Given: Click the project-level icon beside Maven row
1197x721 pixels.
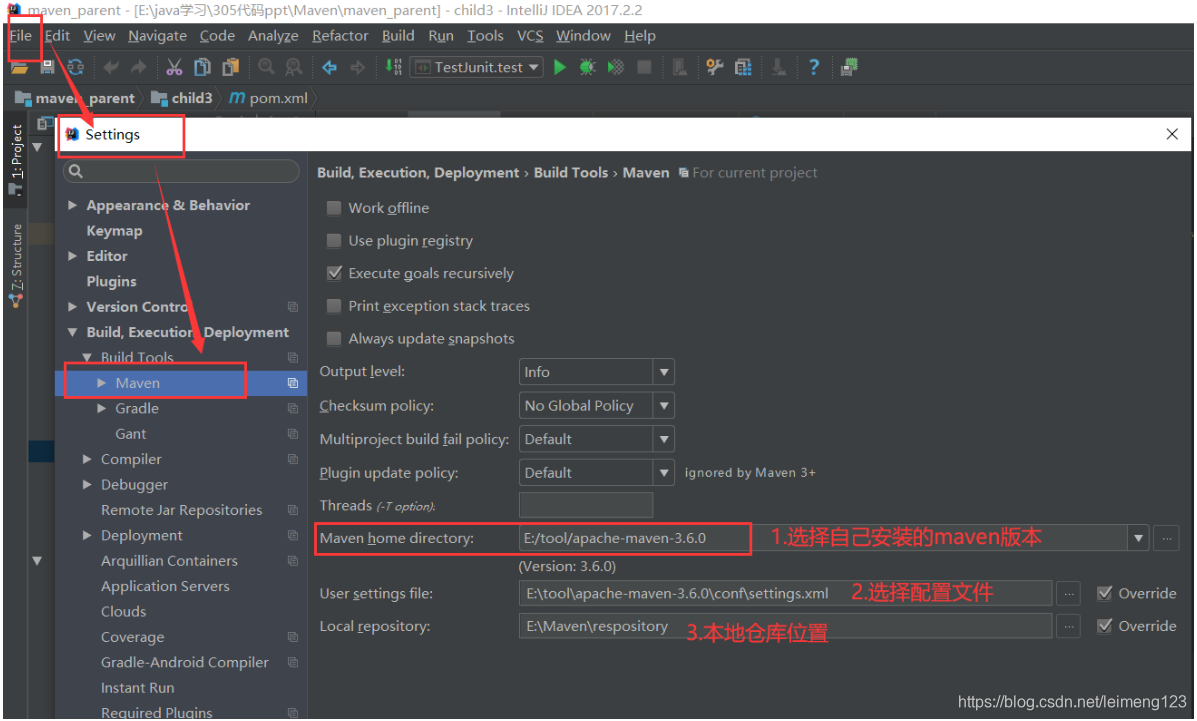Looking at the screenshot, I should click(292, 383).
